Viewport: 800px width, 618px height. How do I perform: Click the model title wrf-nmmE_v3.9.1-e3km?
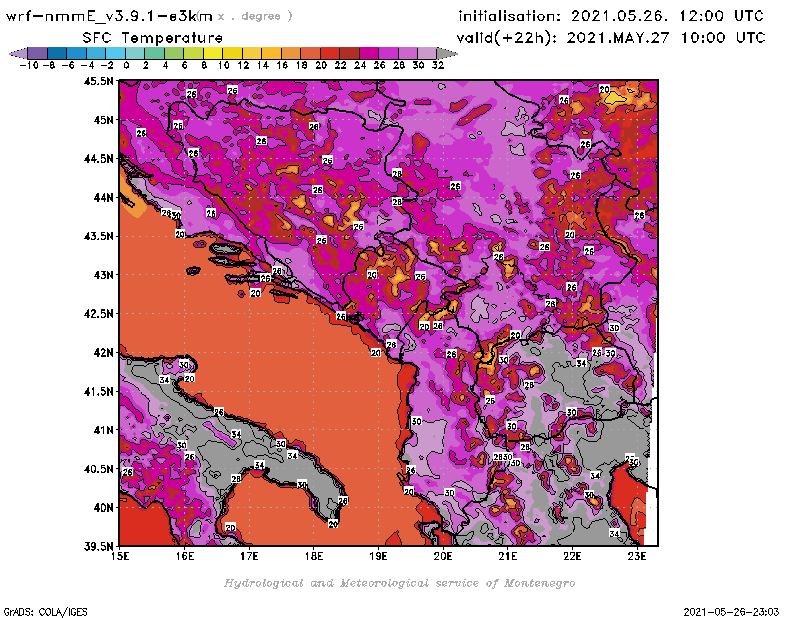[109, 16]
